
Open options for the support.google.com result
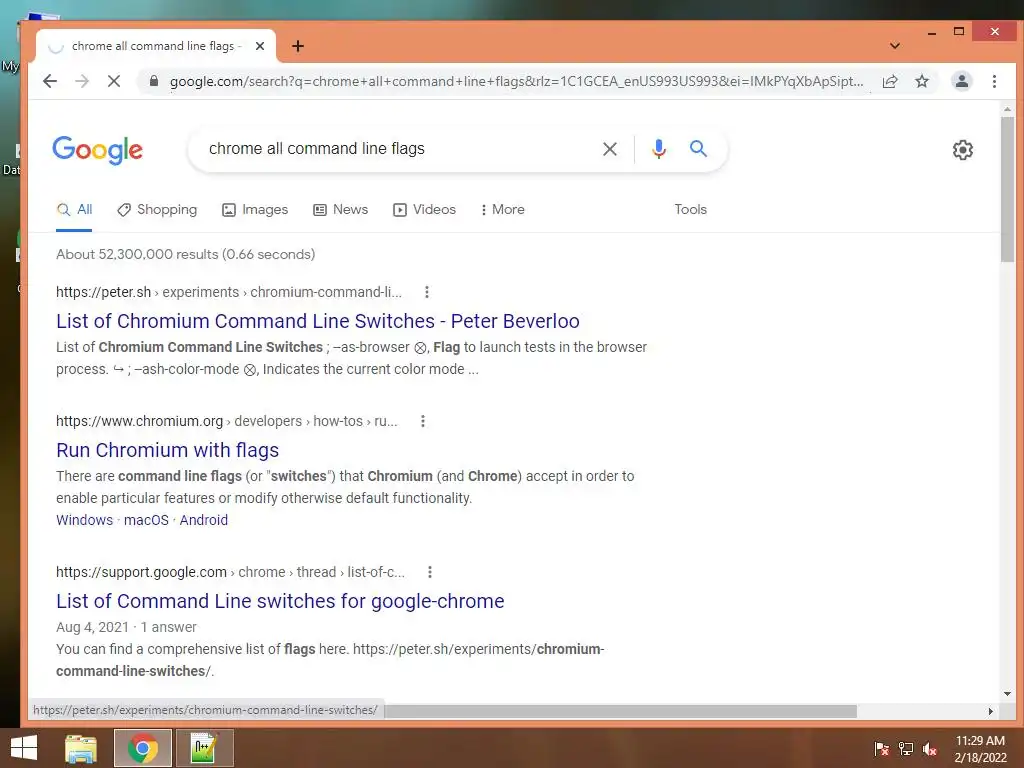tap(429, 572)
